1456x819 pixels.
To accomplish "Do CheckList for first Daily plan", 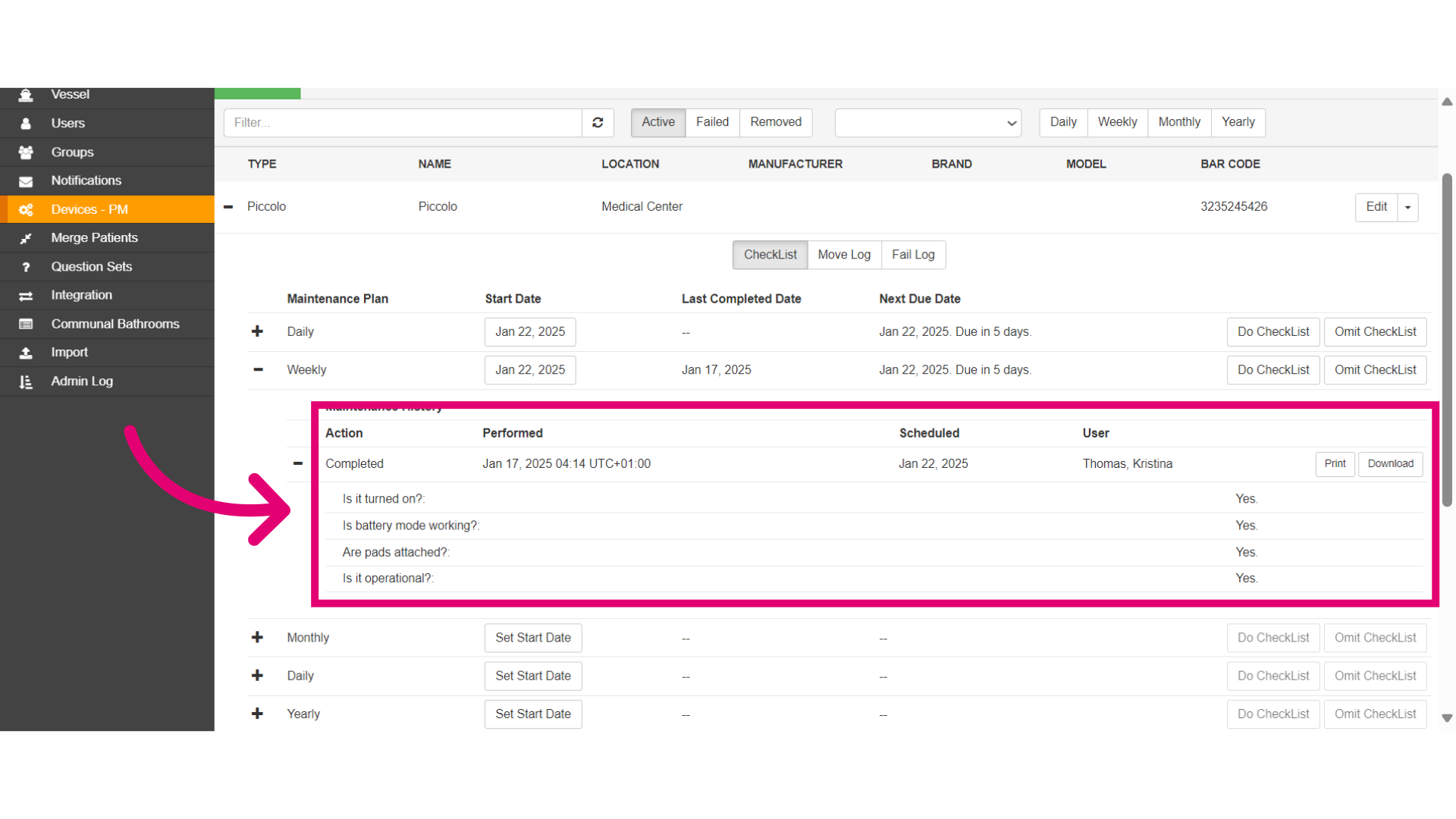I will (1273, 332).
